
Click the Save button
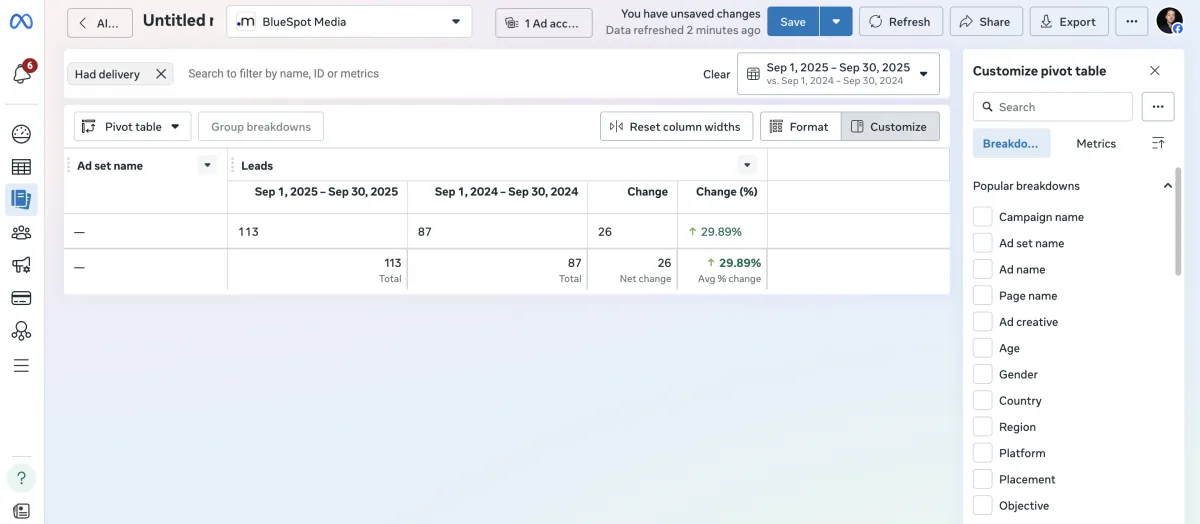coord(793,21)
